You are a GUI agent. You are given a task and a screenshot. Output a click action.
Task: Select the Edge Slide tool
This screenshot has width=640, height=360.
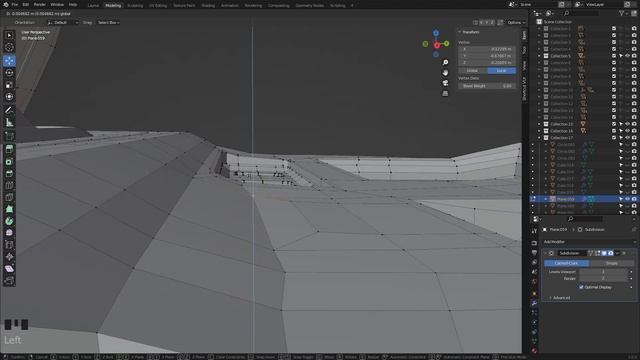click(x=9, y=244)
